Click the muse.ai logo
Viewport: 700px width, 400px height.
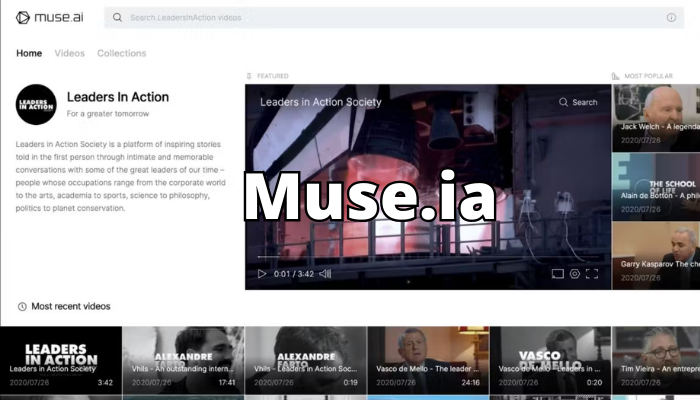coord(49,17)
